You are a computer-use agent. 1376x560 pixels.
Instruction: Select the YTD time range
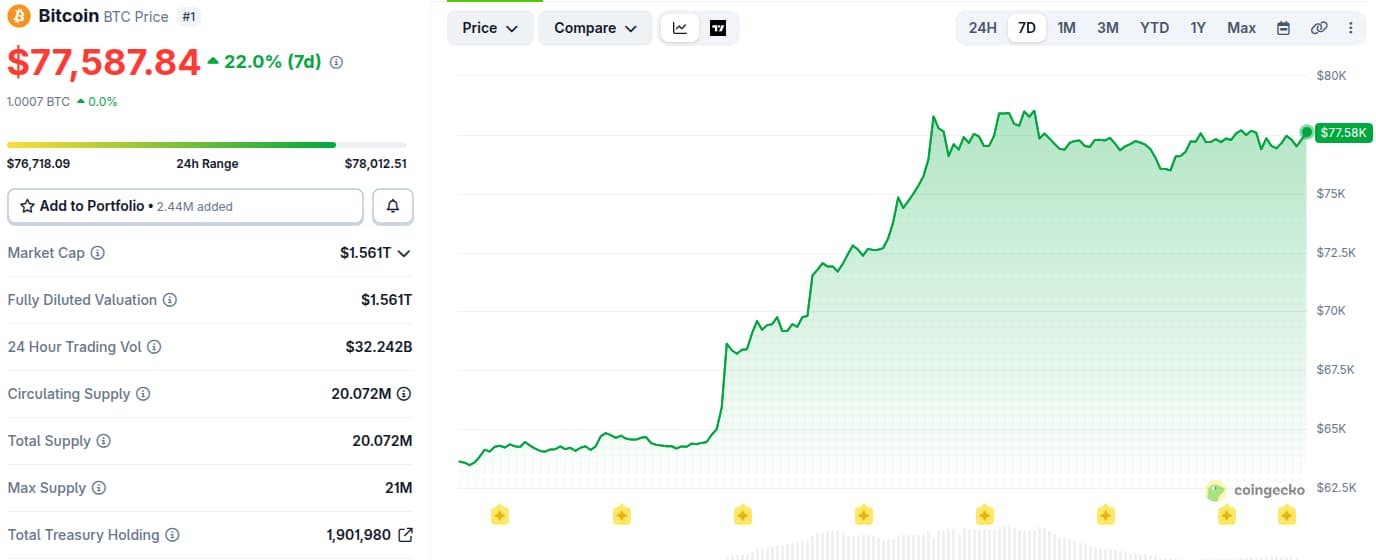(1155, 28)
